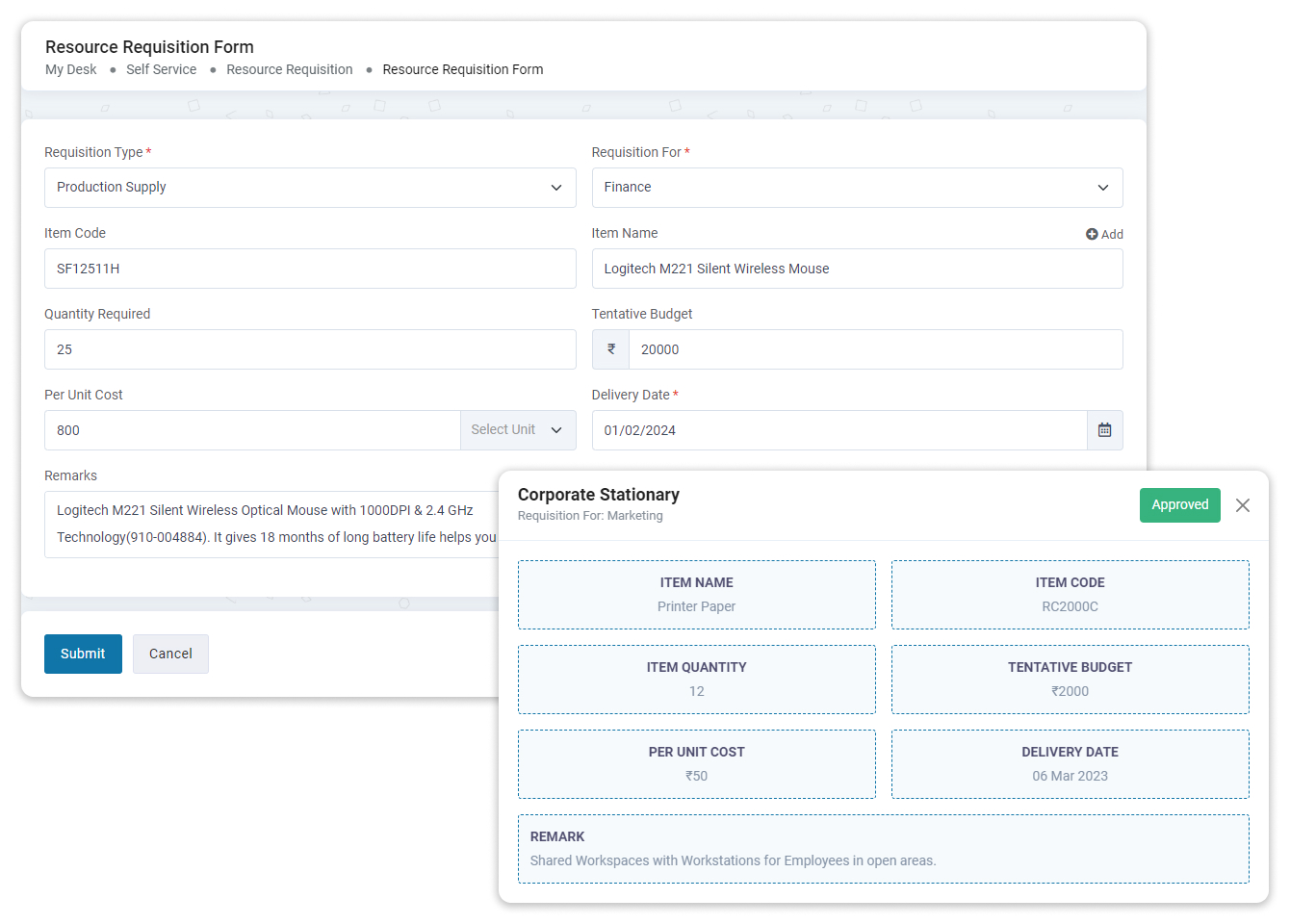Open the Delivery Date calendar picker icon
The width and height of the screenshot is (1290, 924).
pos(1104,430)
